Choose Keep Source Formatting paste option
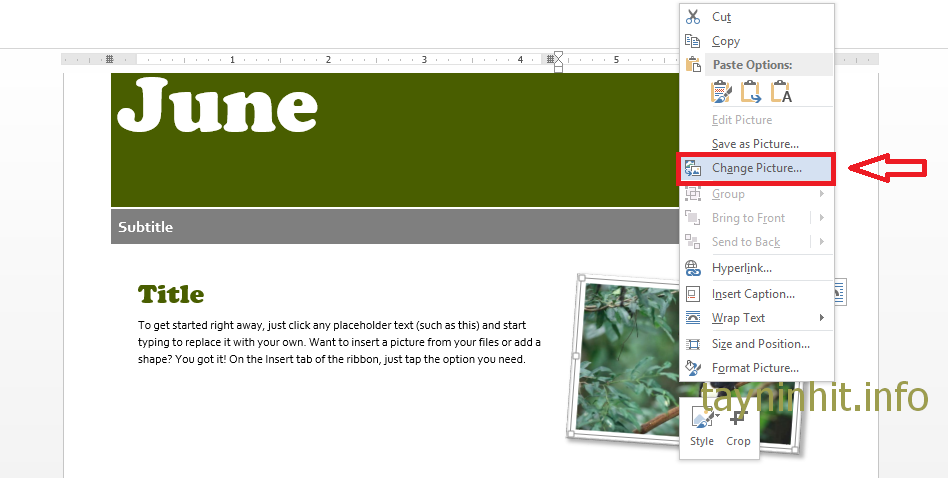 (720, 93)
